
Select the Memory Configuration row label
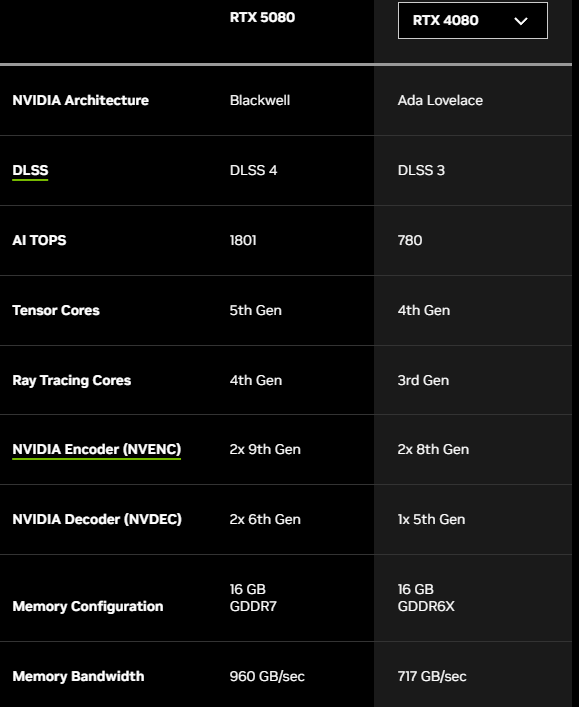coord(88,606)
